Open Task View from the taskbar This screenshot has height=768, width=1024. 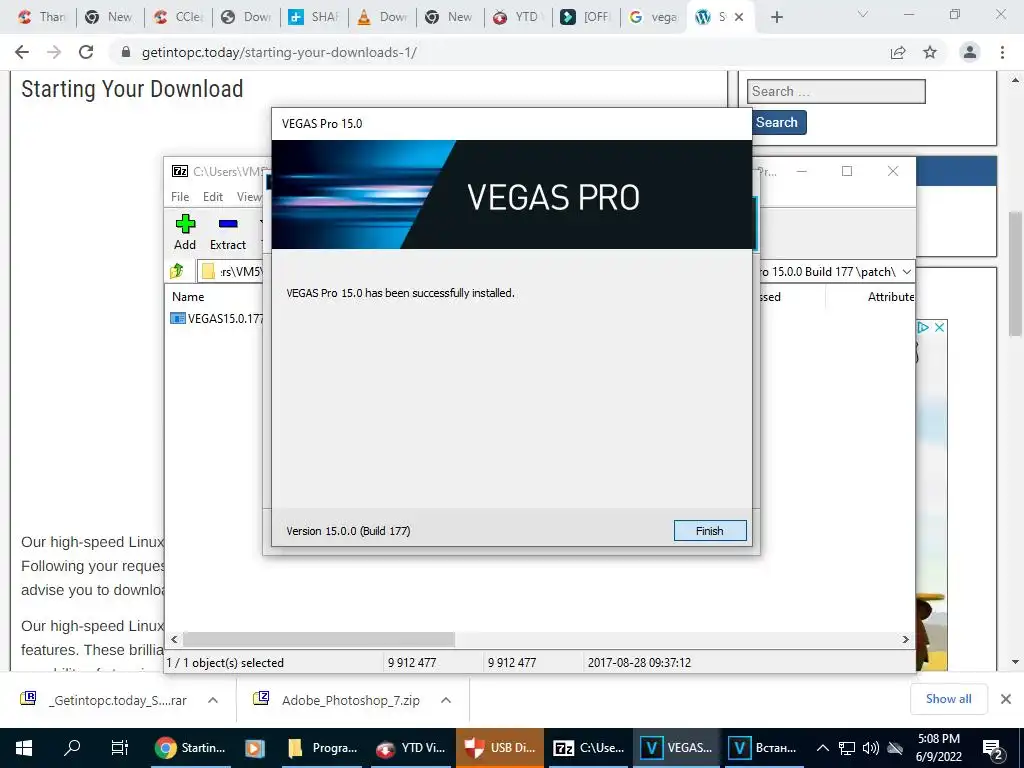click(120, 747)
